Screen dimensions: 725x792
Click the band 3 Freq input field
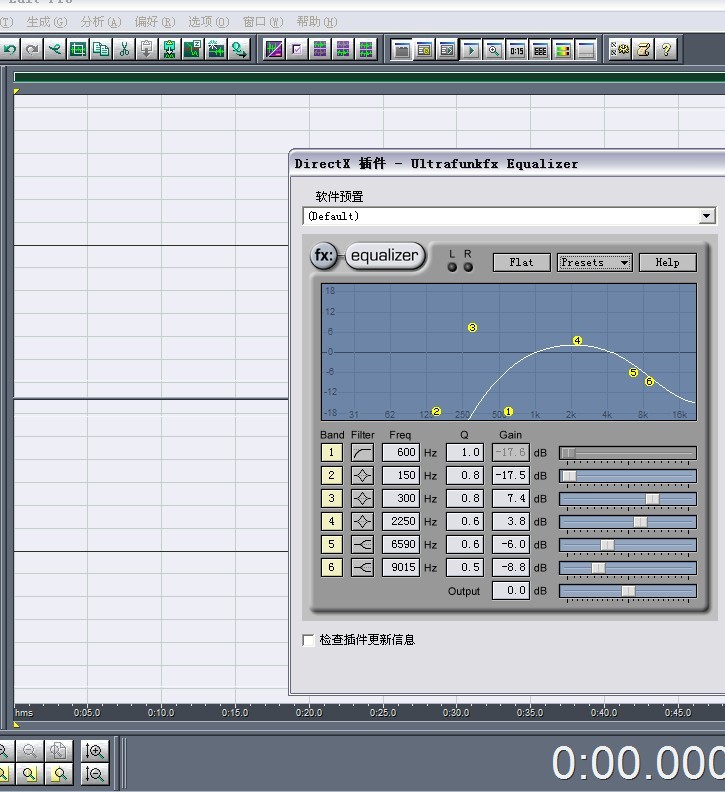click(401, 499)
